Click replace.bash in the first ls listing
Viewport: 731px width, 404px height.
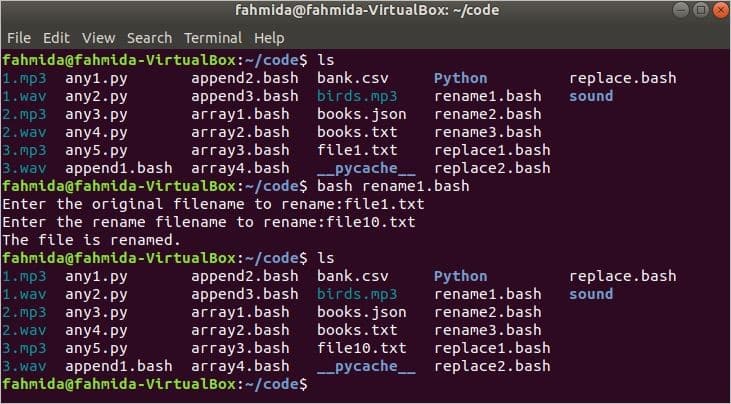(x=622, y=78)
